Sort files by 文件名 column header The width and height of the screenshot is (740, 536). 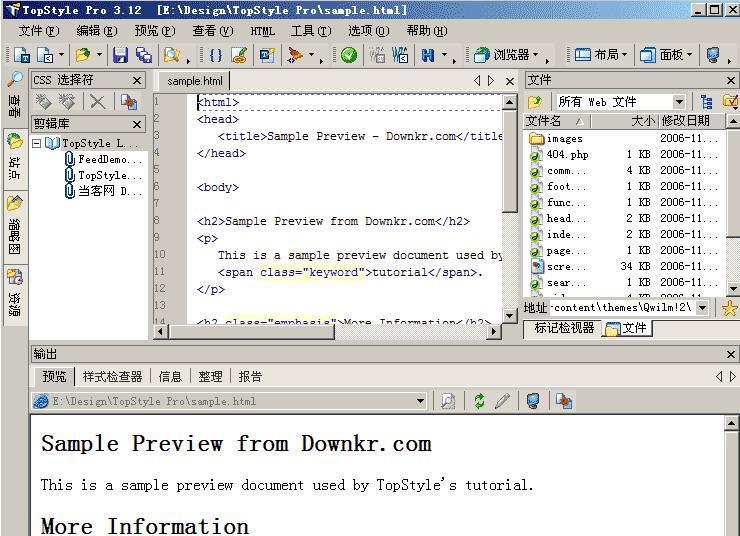tap(557, 121)
